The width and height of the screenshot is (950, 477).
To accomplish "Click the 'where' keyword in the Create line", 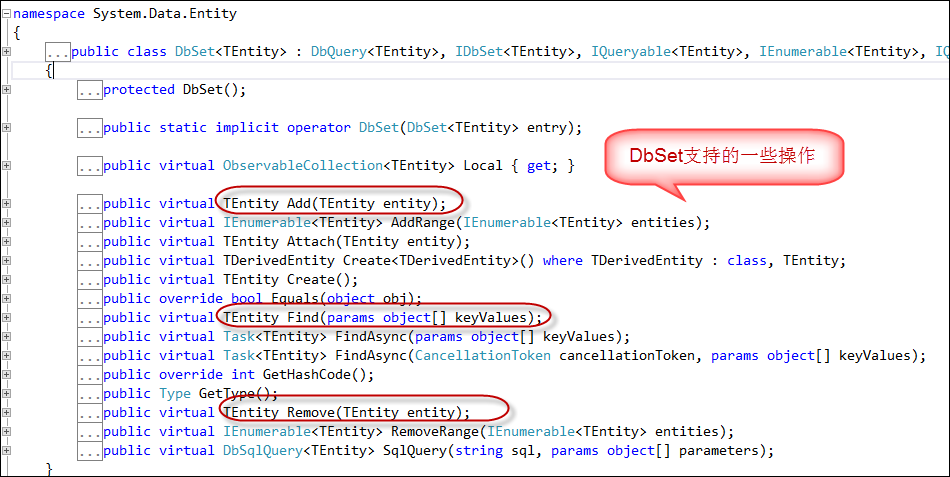I will tap(563, 261).
